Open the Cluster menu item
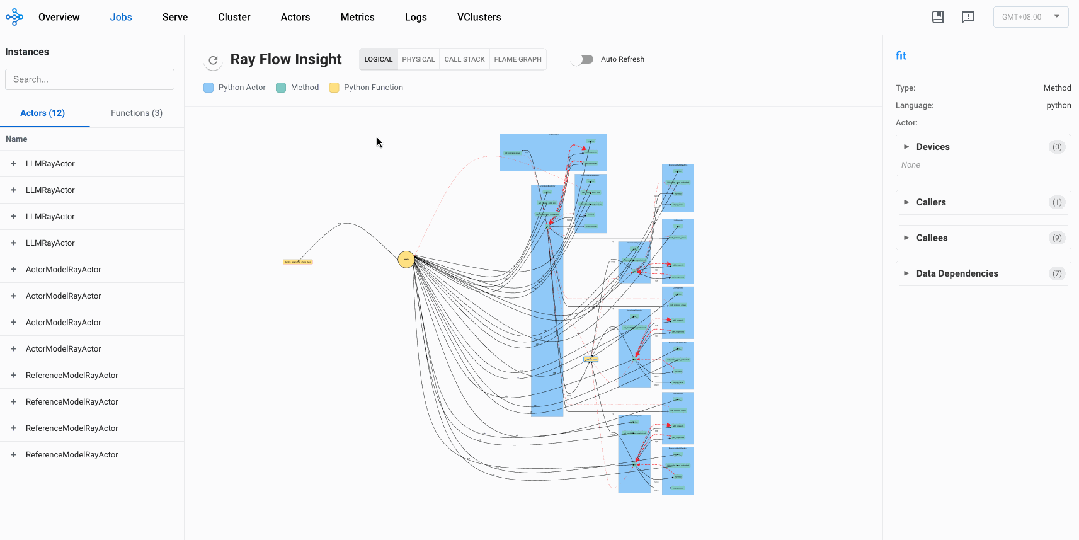Viewport: 1079px width, 540px height. point(234,17)
